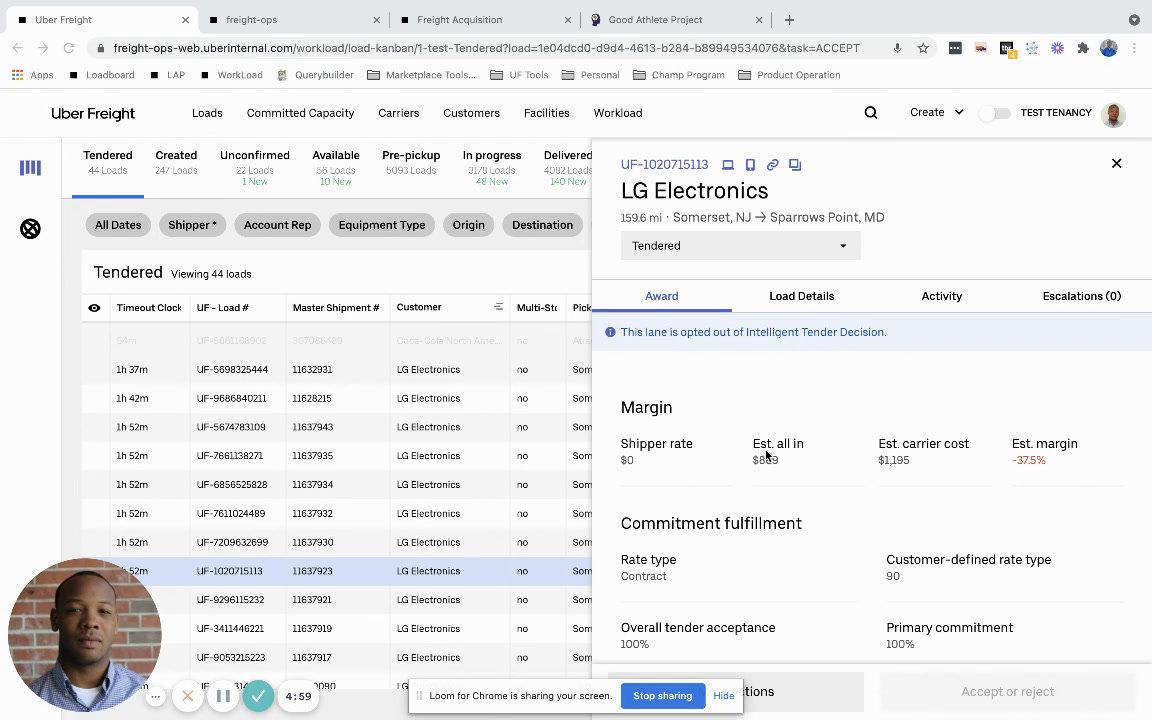Screen dimensions: 1152x720
Task: Select the In progress kanban stage
Action: coord(492,168)
